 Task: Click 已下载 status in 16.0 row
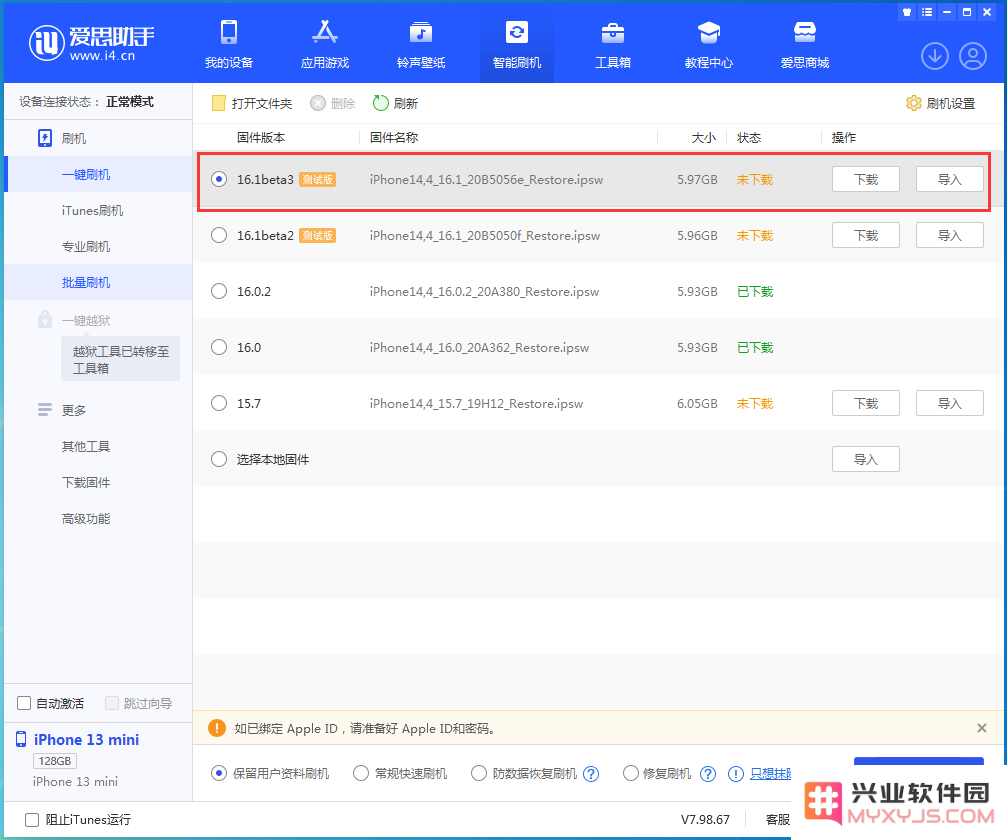(x=755, y=347)
